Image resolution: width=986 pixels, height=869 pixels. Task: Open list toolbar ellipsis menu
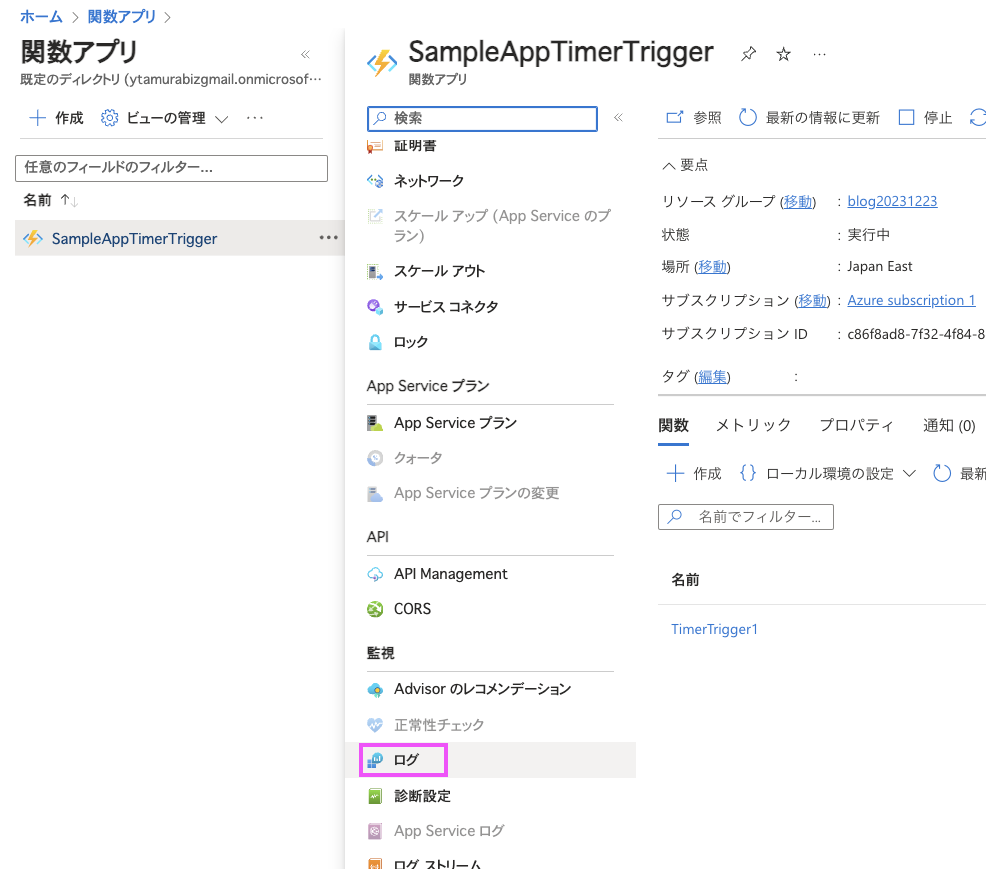[x=255, y=118]
